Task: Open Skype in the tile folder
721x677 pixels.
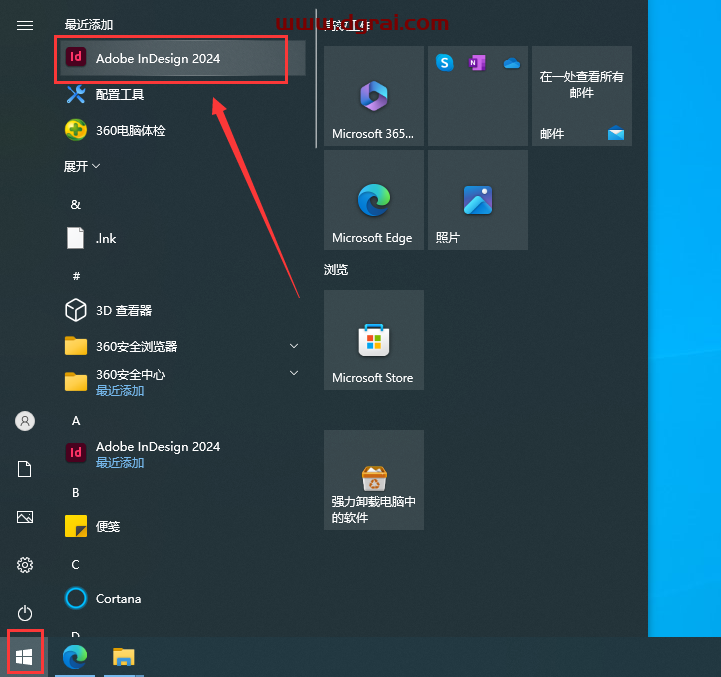Action: [x=445, y=63]
